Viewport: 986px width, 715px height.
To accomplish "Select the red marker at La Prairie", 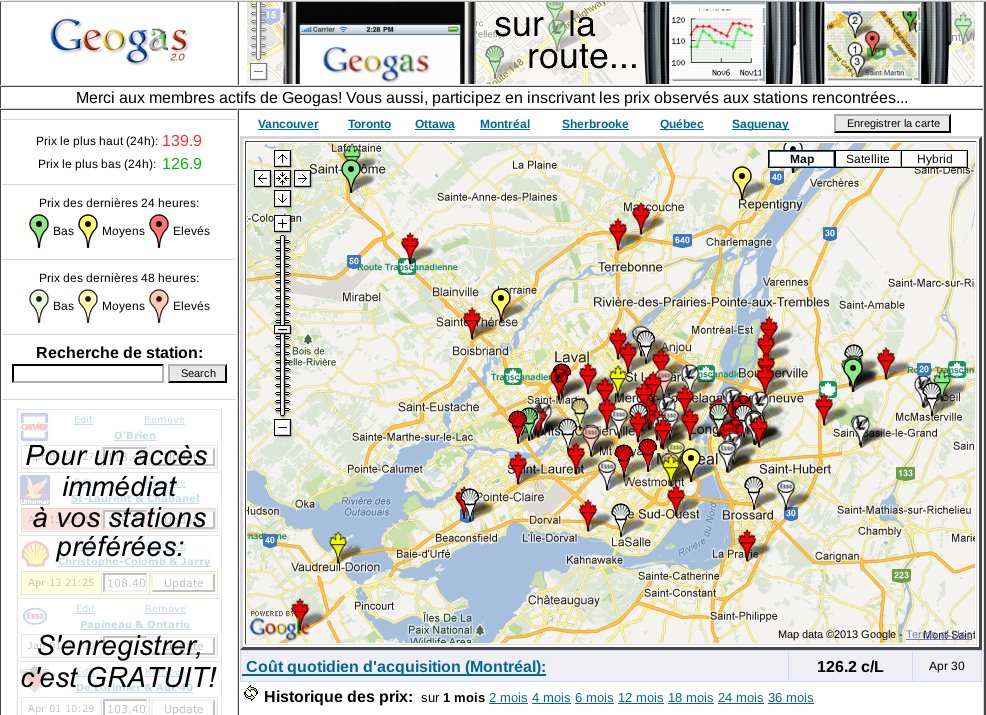I will [747, 545].
